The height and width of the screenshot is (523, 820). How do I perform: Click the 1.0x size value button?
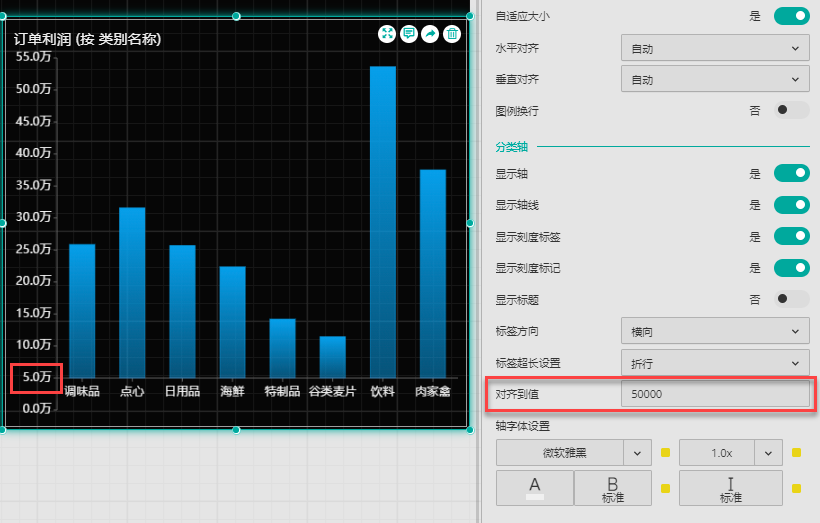pyautogui.click(x=717, y=453)
